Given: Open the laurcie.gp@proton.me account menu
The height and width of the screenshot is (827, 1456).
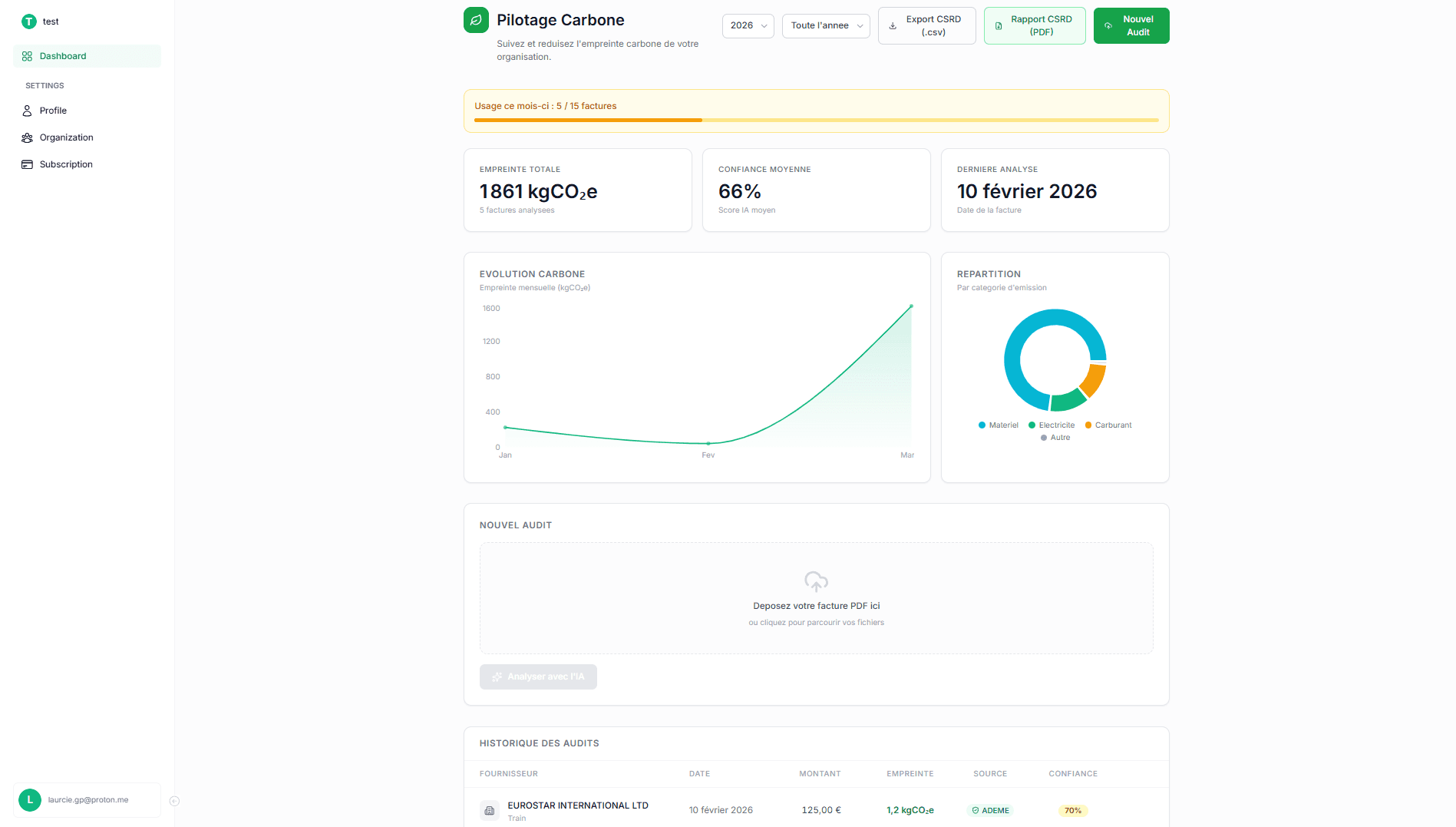Looking at the screenshot, I should tap(87, 800).
